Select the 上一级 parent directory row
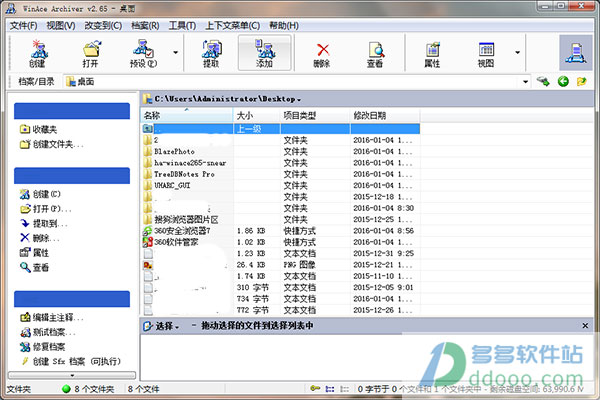 (x=280, y=129)
